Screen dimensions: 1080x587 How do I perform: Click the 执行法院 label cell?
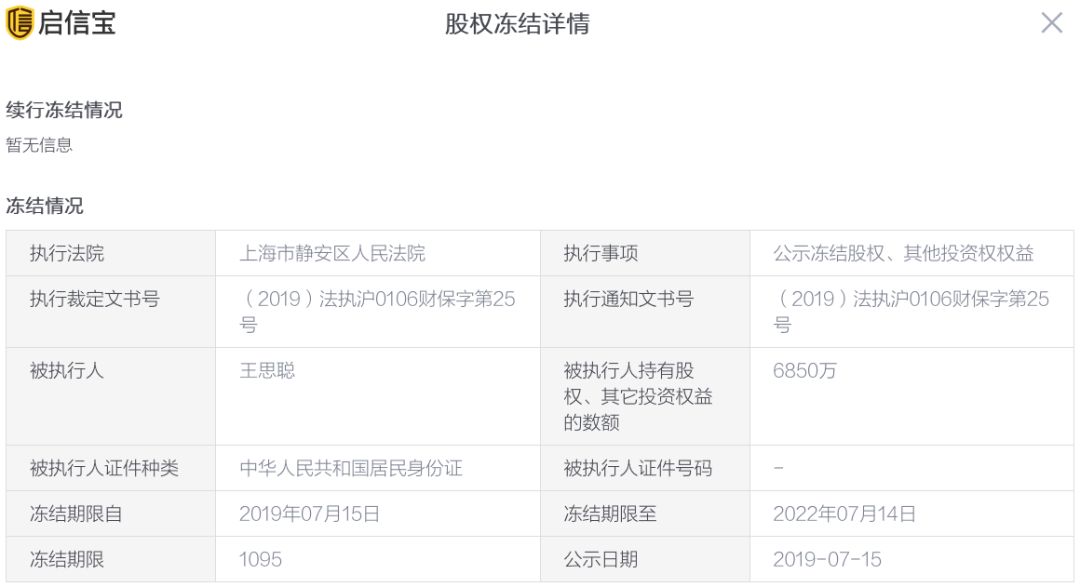(x=111, y=254)
